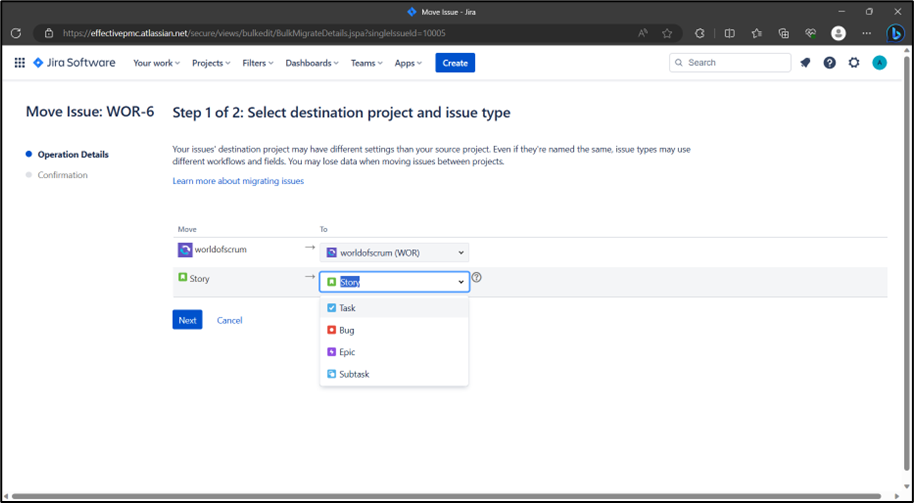
Task: Open the destination project worldofscrum (WOR) dropdown
Action: coord(394,252)
